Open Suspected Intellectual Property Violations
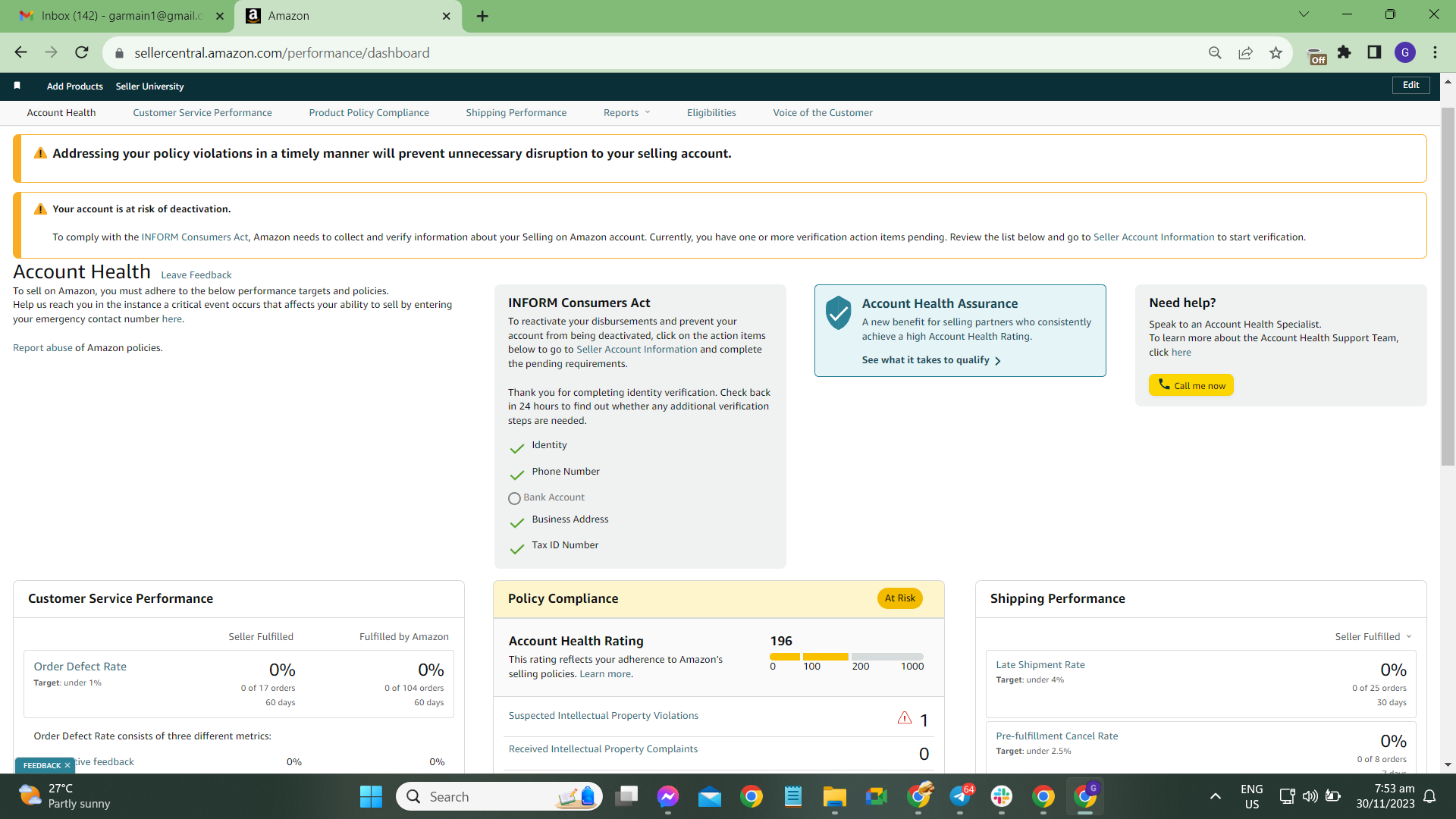1456x819 pixels. 604,716
